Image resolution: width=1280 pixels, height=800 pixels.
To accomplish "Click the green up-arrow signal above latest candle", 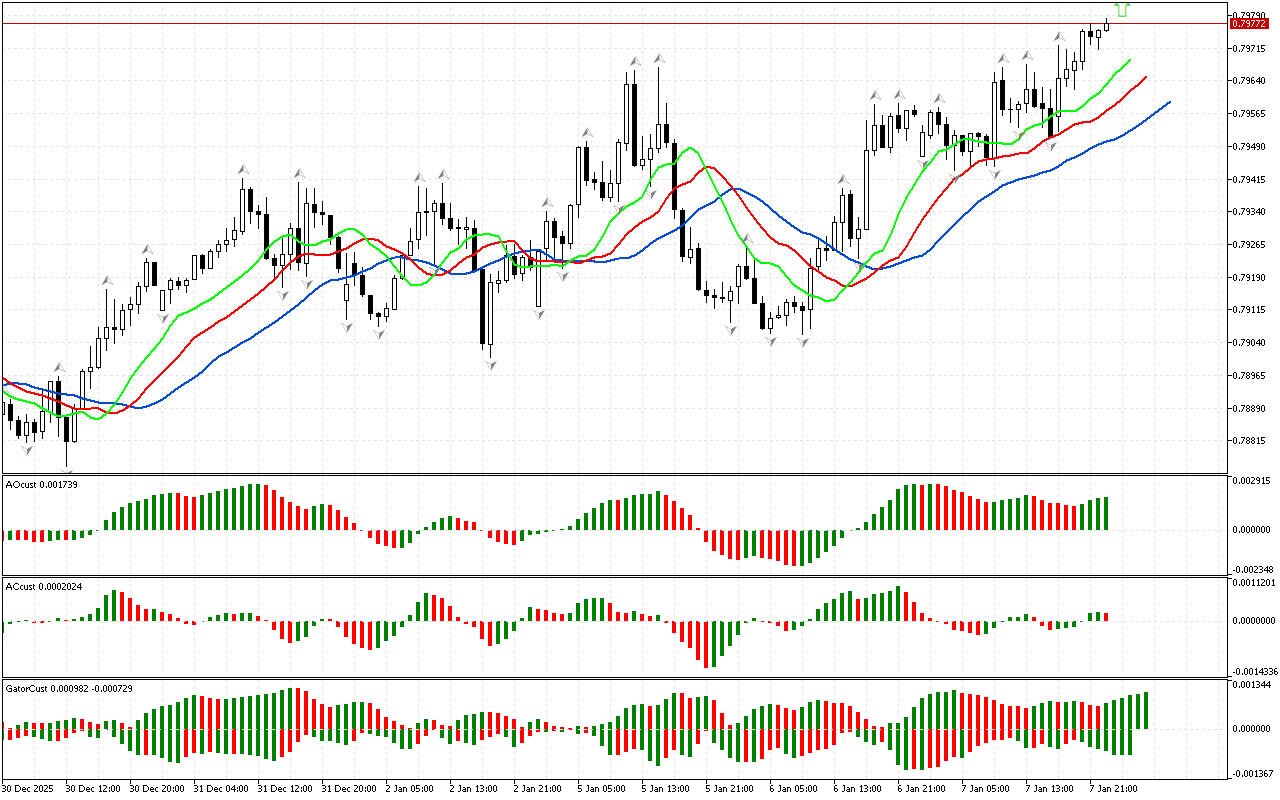I will [1122, 10].
